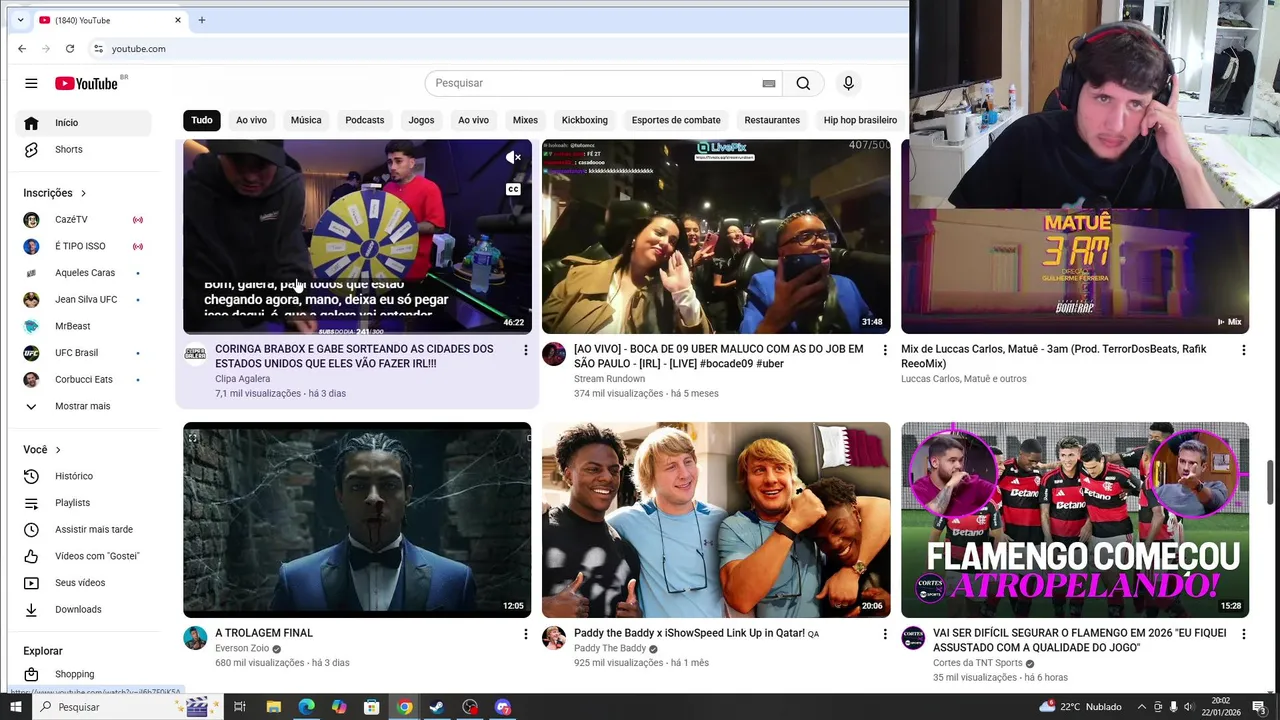Toggle closed captions on CORINGA BRABOX preview
Viewport: 1280px width, 720px height.
coord(513,189)
